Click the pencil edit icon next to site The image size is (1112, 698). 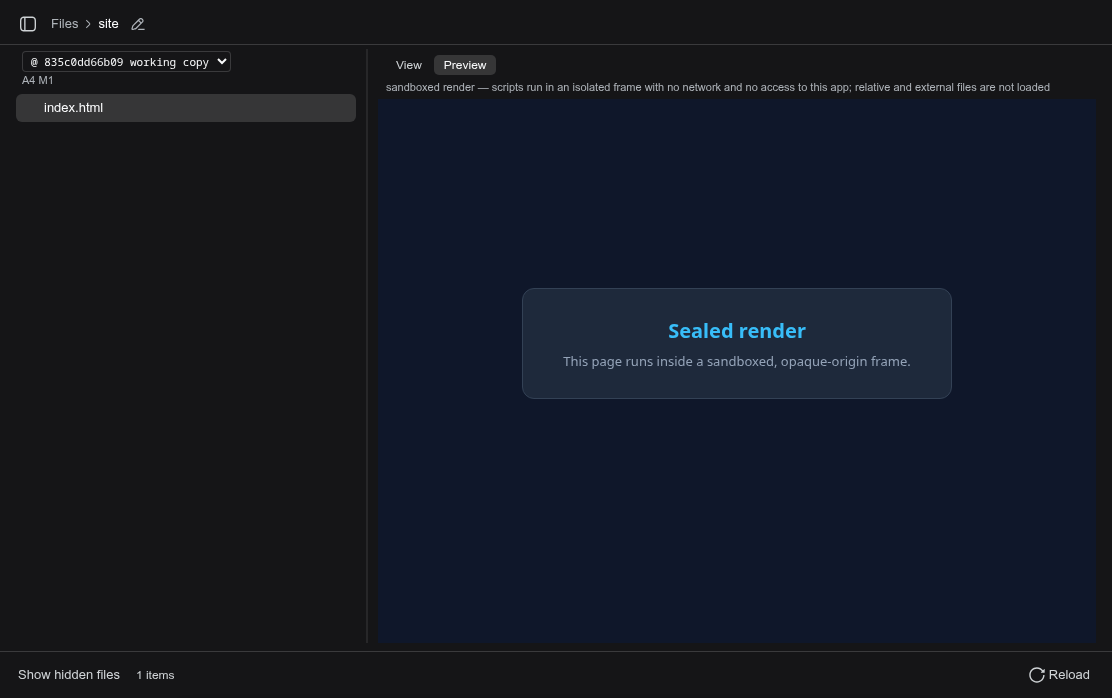tap(138, 24)
